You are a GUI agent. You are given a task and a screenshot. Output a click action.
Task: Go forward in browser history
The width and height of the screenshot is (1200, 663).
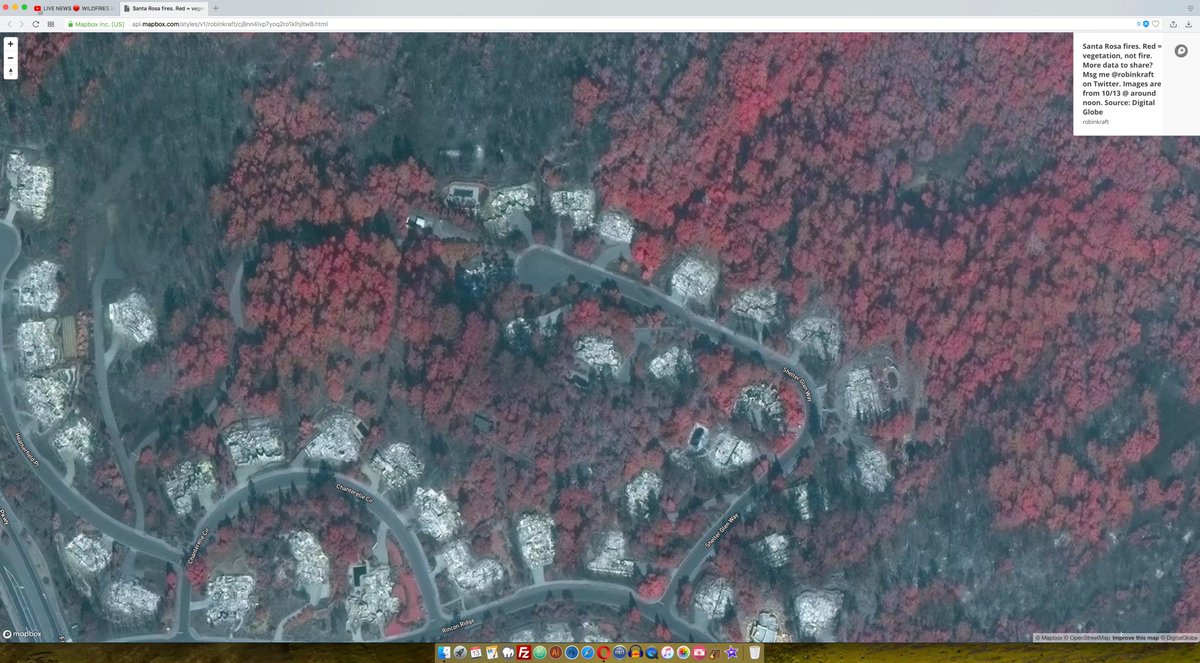click(x=22, y=23)
